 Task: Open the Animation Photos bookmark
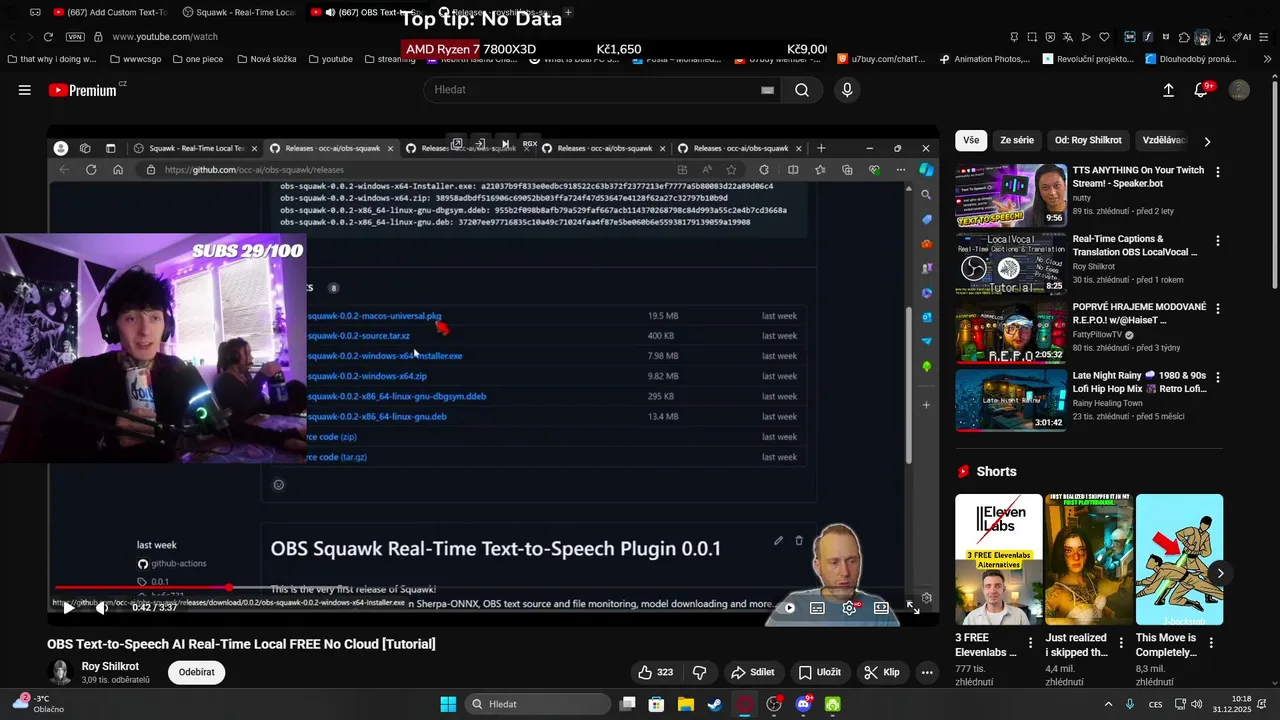(985, 59)
